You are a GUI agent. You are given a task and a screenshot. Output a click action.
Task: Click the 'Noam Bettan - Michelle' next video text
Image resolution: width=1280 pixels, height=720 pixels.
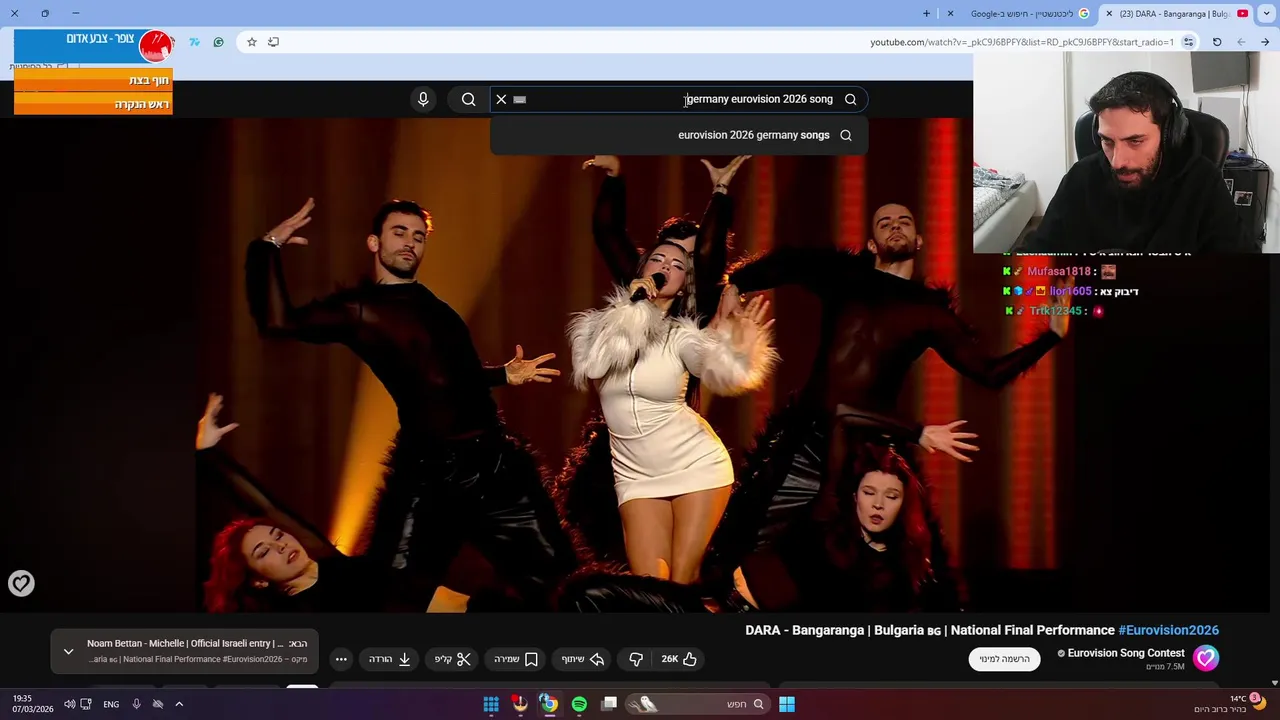point(186,644)
